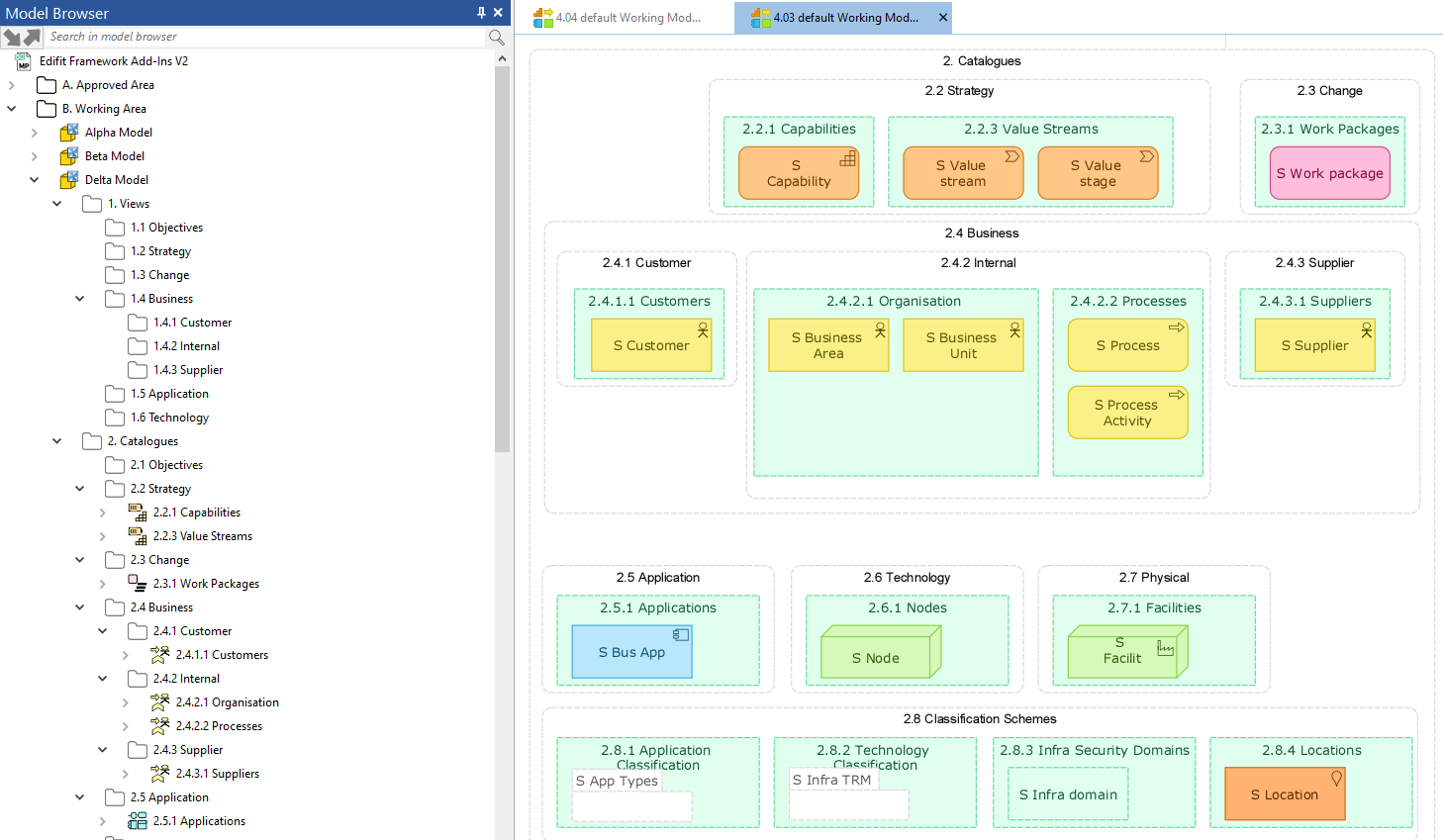Click the 2.4.2.1 Organisation view icon in tree

[x=160, y=702]
